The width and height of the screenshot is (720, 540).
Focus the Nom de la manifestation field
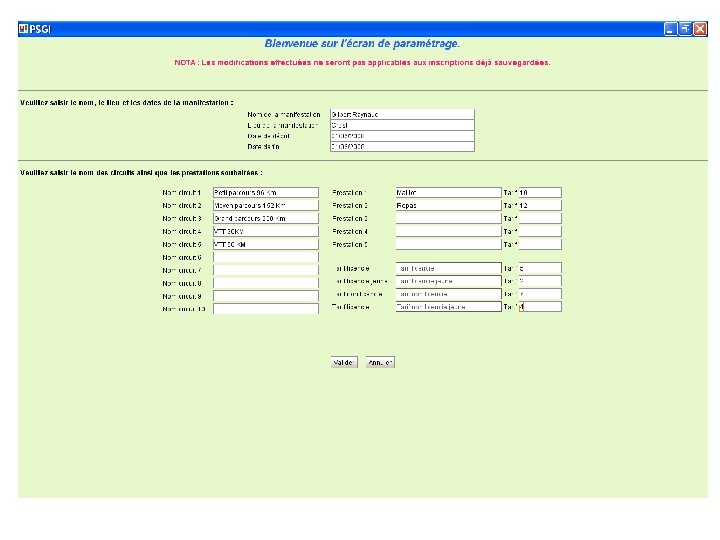[x=402, y=114]
